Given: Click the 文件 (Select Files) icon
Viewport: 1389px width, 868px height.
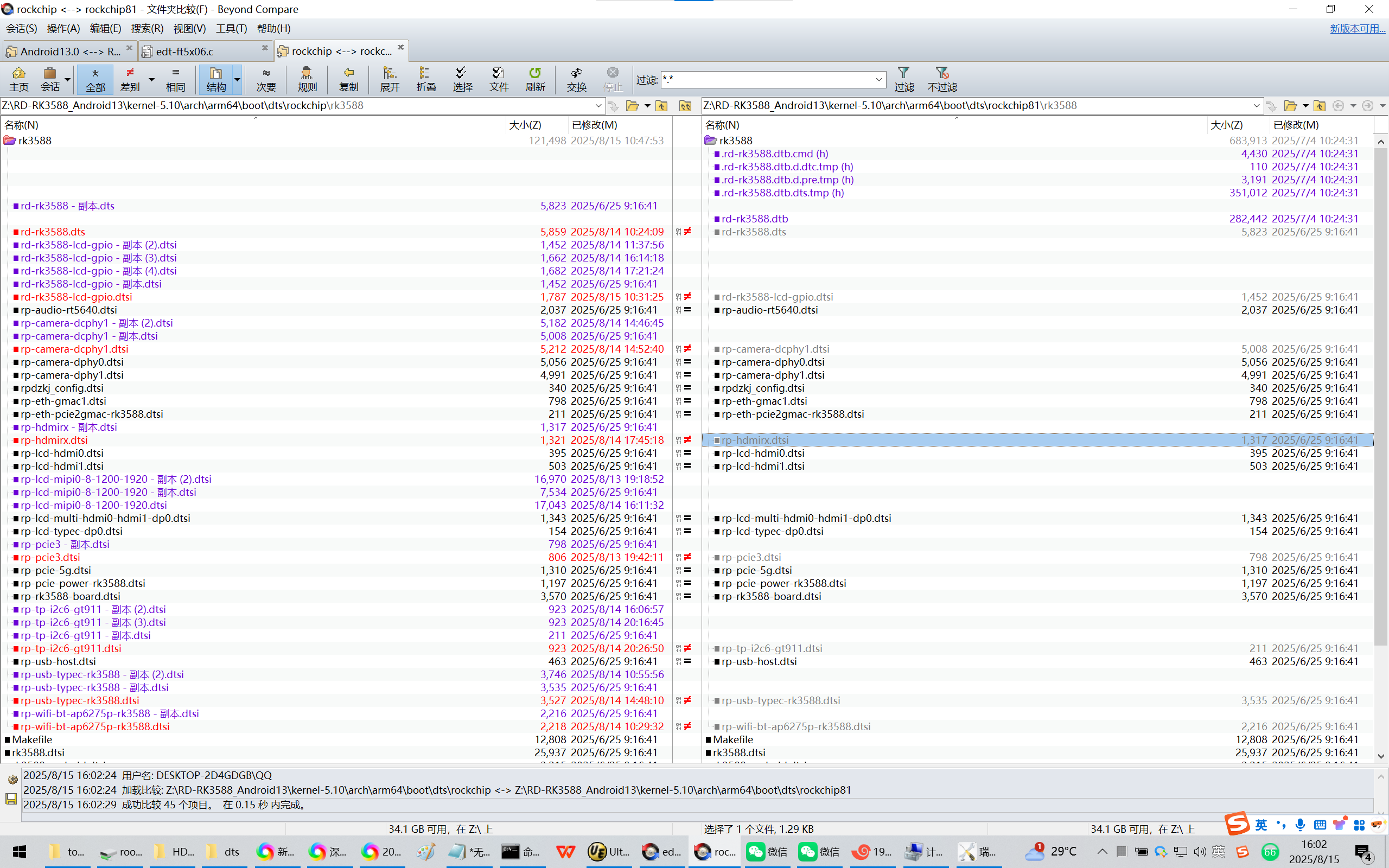Looking at the screenshot, I should pos(499,79).
